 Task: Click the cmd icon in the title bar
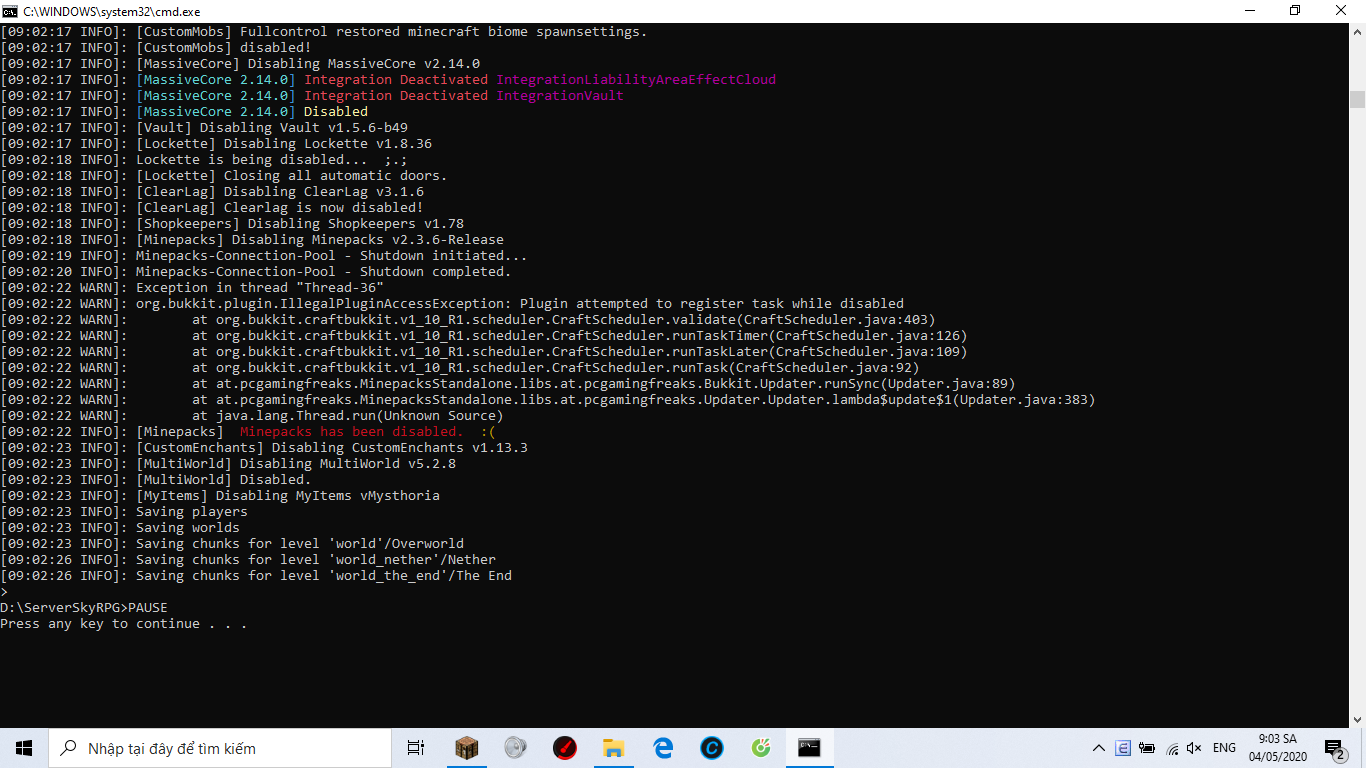(10, 11)
